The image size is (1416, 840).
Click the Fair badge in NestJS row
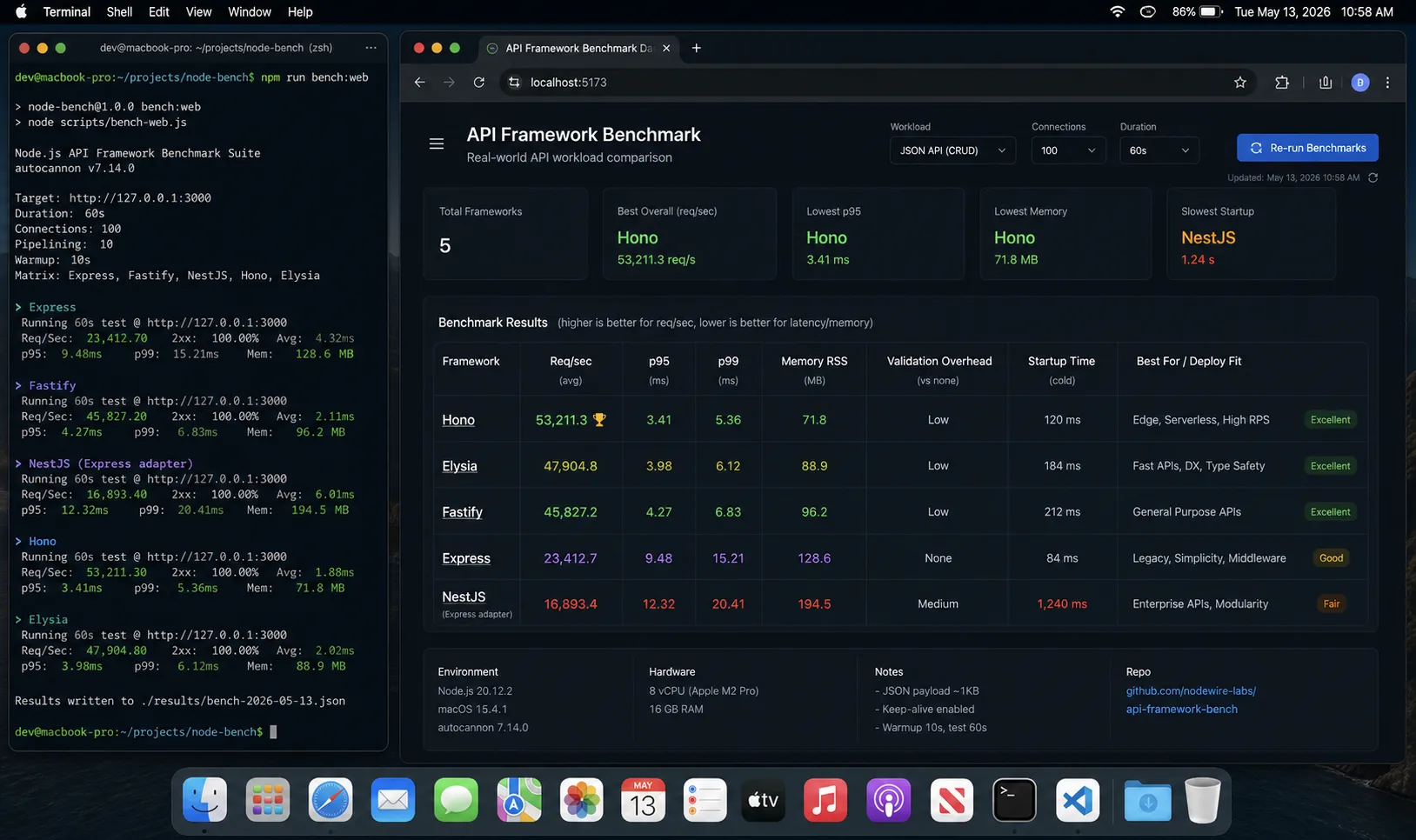[x=1332, y=603]
